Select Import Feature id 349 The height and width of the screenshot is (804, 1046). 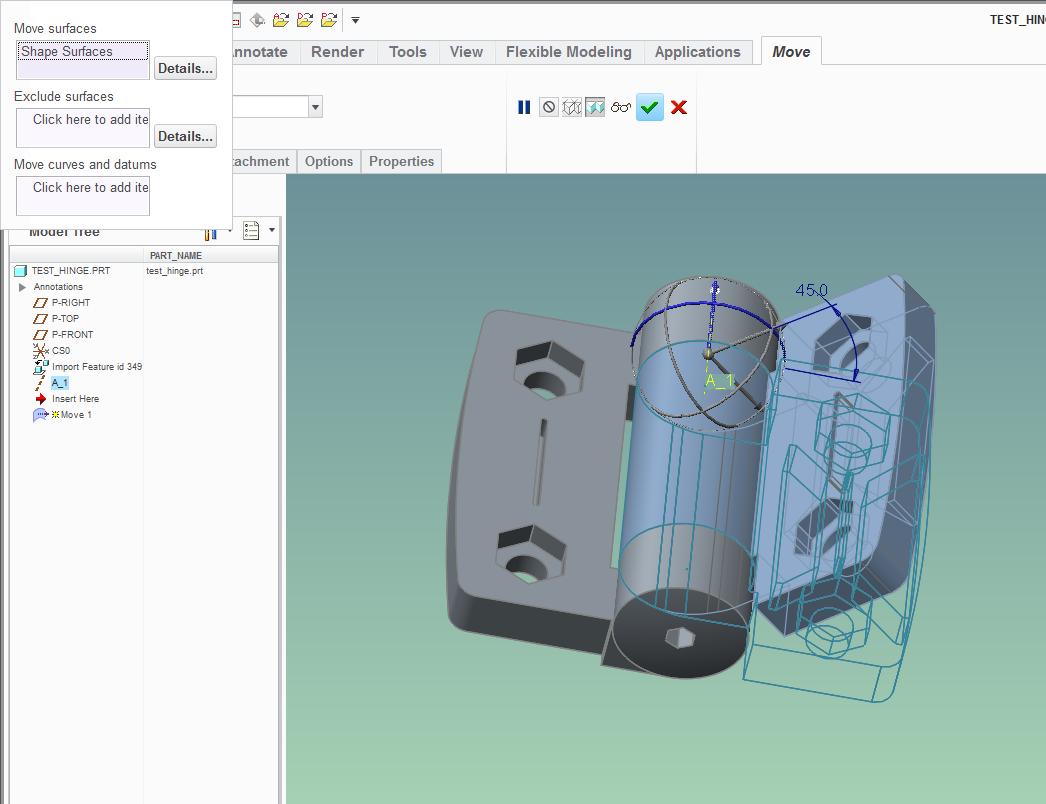point(97,366)
